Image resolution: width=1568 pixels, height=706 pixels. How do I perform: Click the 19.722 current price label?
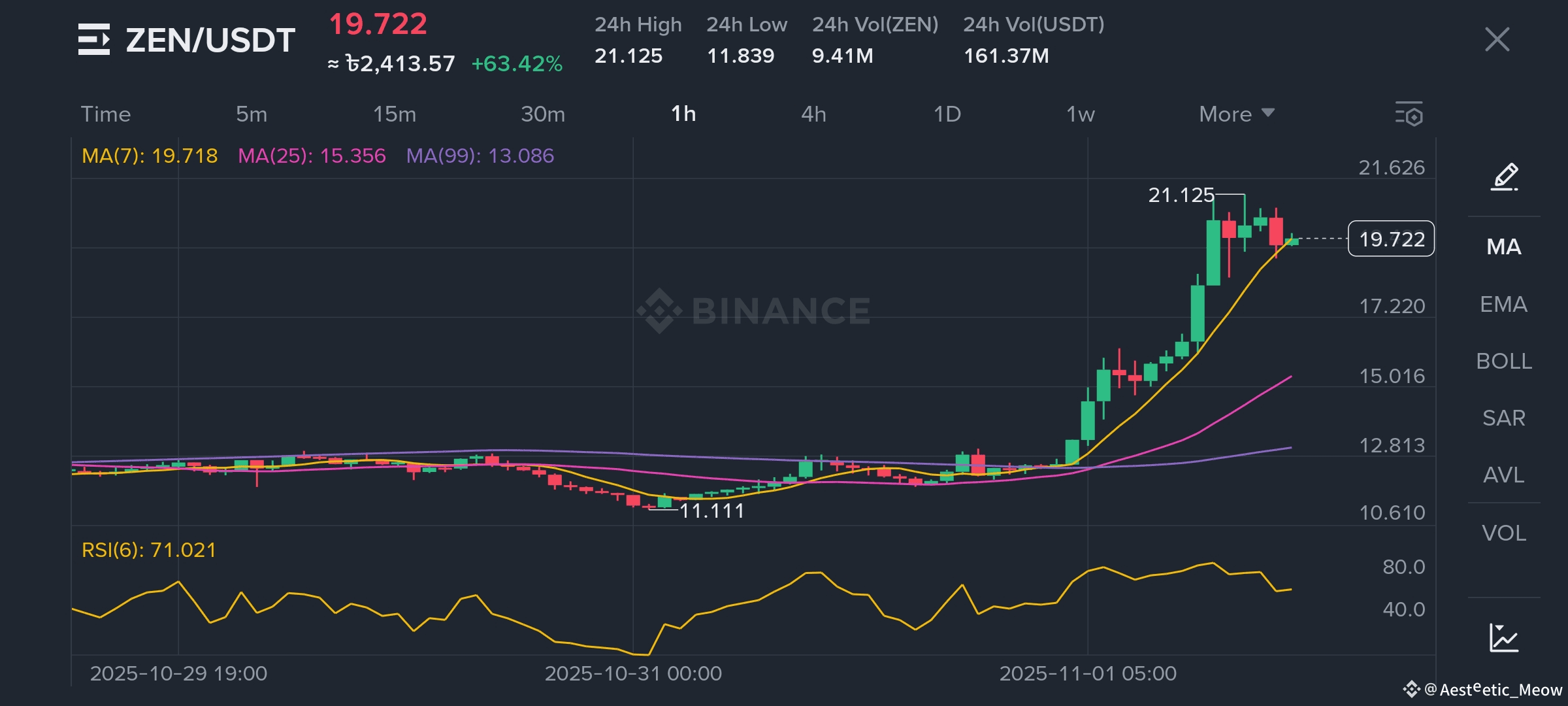(x=1391, y=239)
